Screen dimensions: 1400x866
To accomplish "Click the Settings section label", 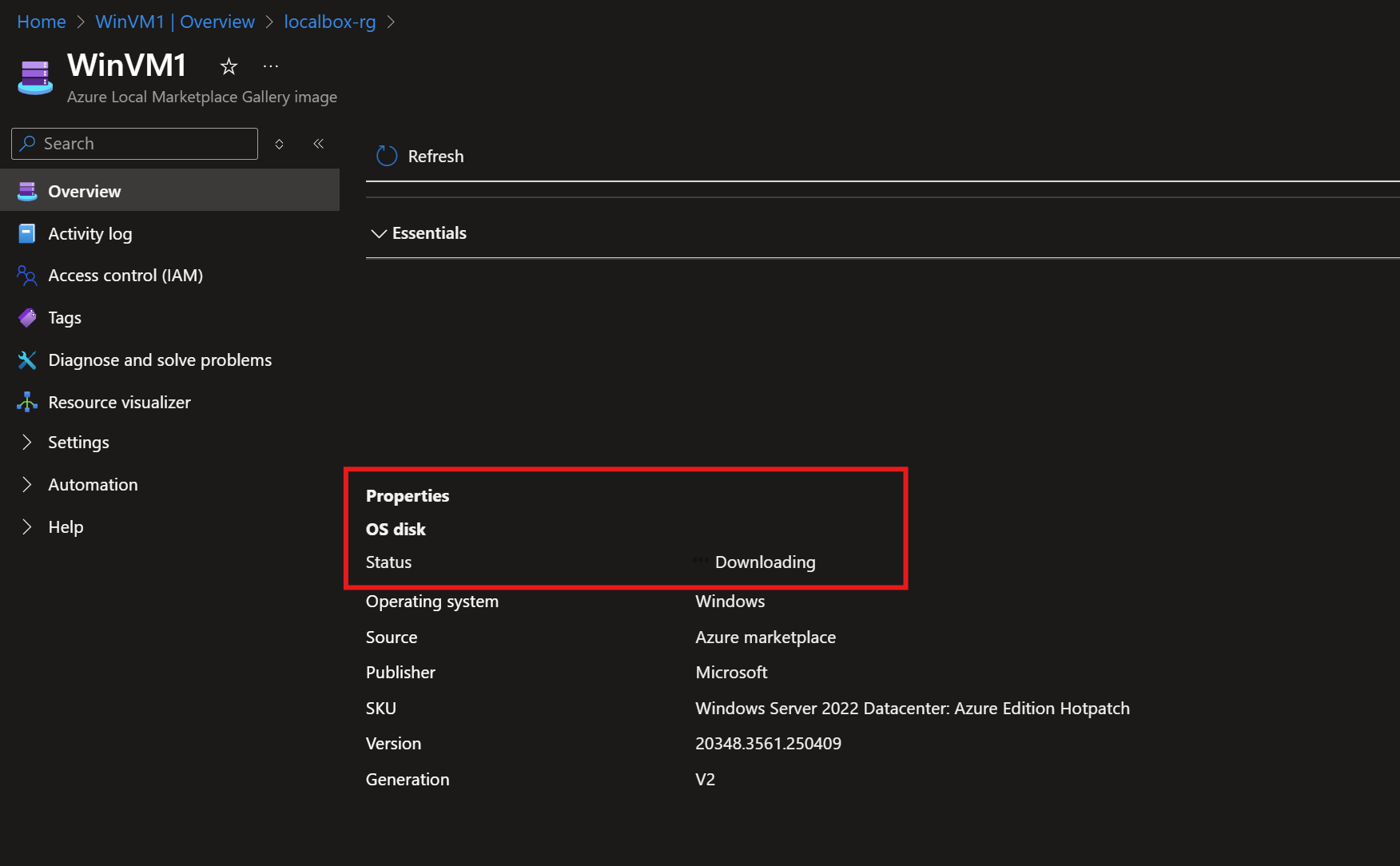I will tap(78, 443).
